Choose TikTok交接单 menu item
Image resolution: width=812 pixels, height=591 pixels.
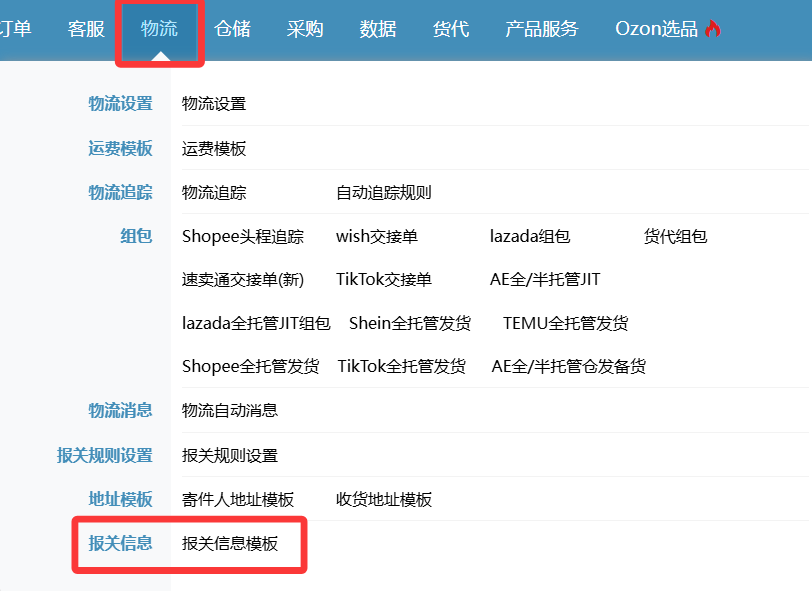click(384, 280)
